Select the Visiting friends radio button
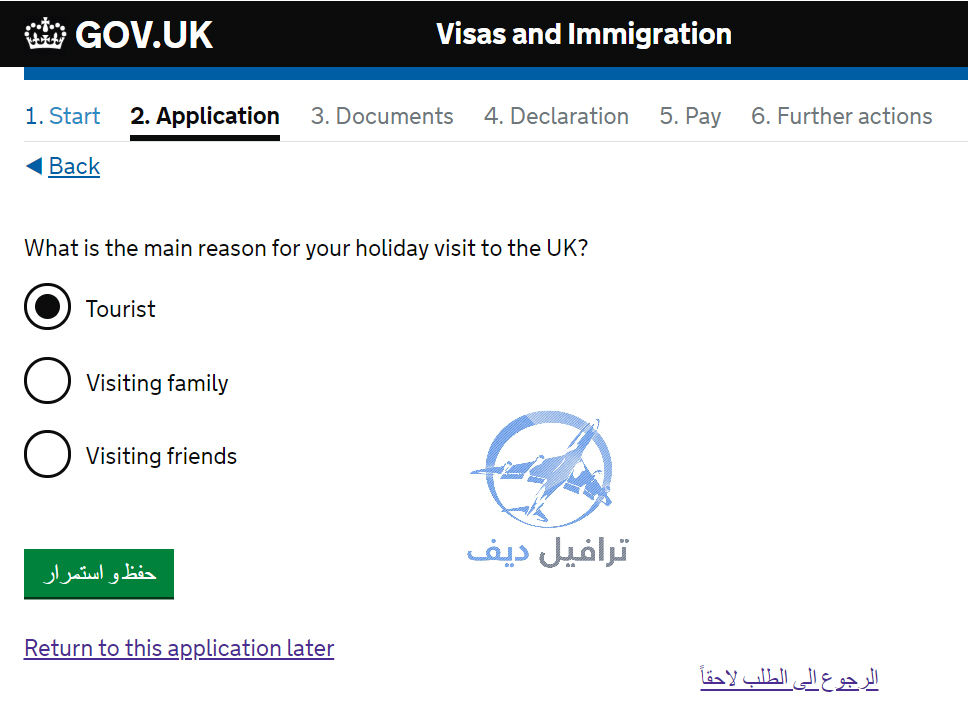 [48, 454]
